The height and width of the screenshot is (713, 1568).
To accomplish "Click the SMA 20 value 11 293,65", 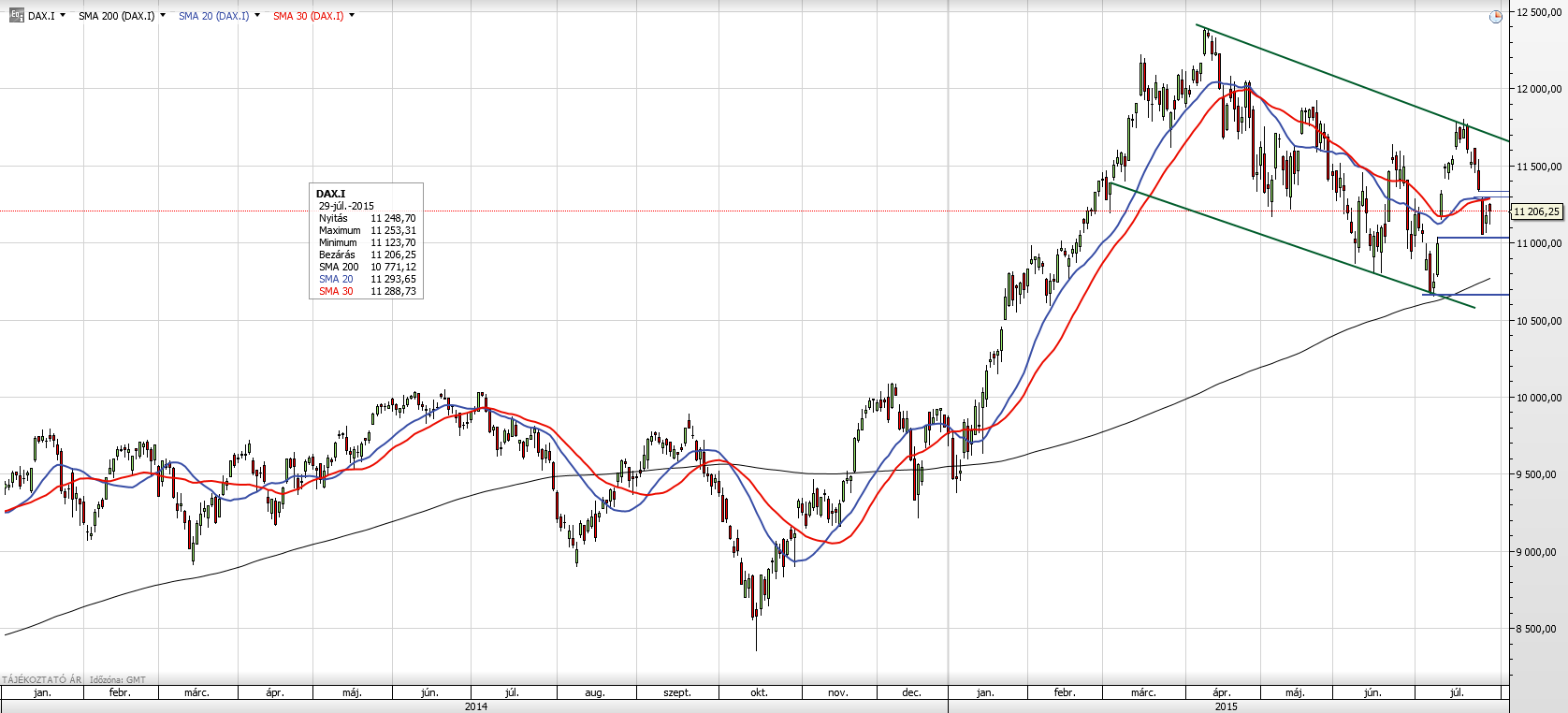I will 393,279.
